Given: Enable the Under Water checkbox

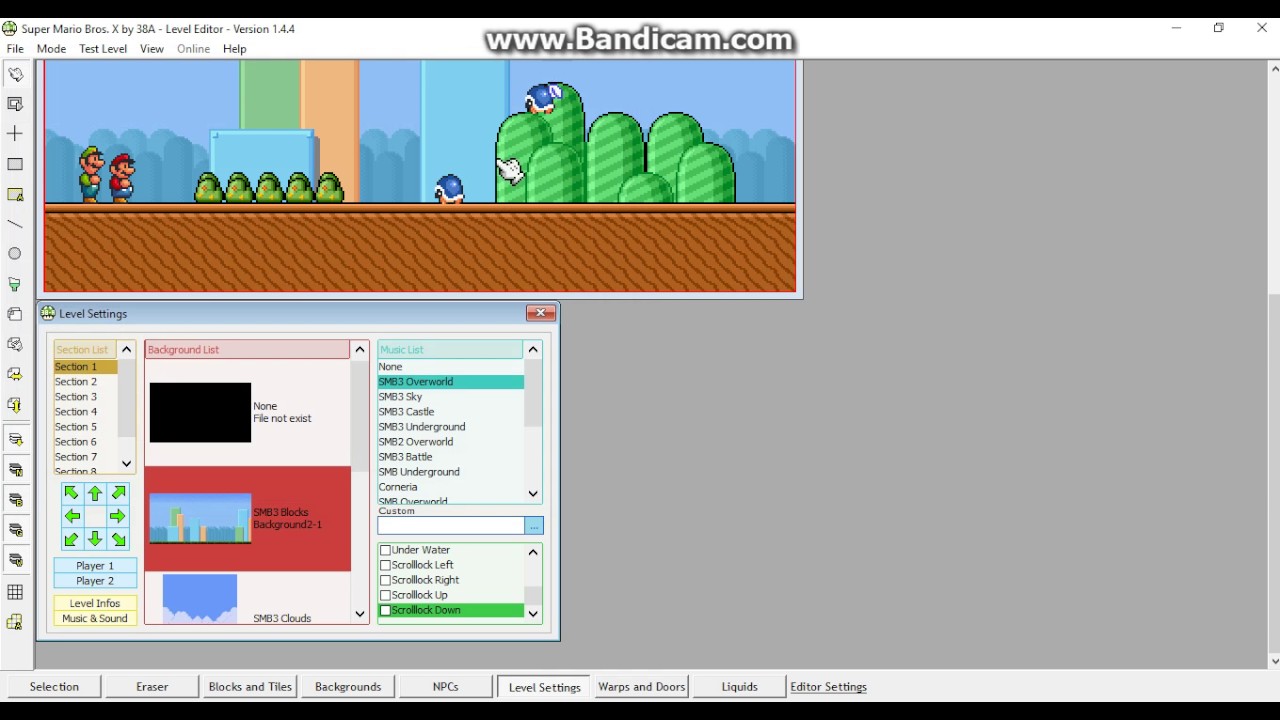Looking at the screenshot, I should [385, 550].
